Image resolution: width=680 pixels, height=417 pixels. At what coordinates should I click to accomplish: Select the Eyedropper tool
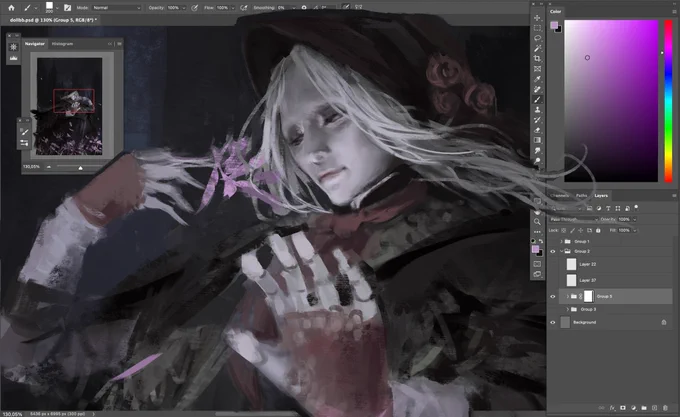click(537, 79)
